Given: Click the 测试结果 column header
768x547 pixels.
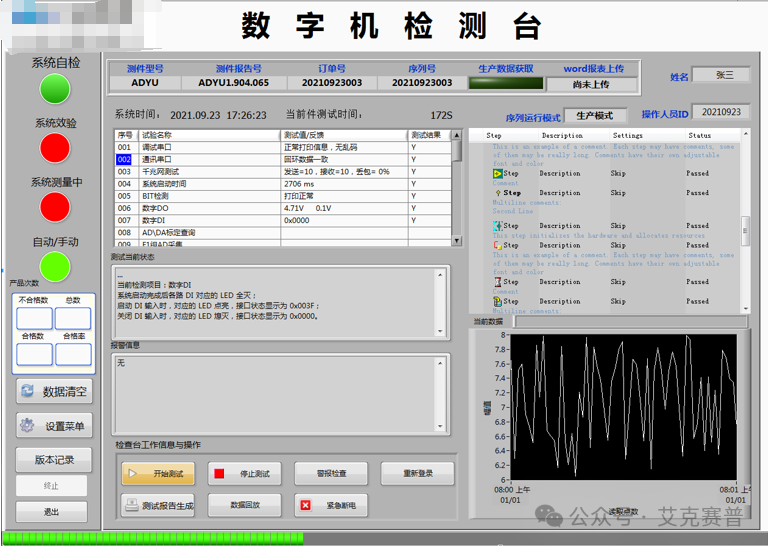Looking at the screenshot, I should click(x=426, y=135).
